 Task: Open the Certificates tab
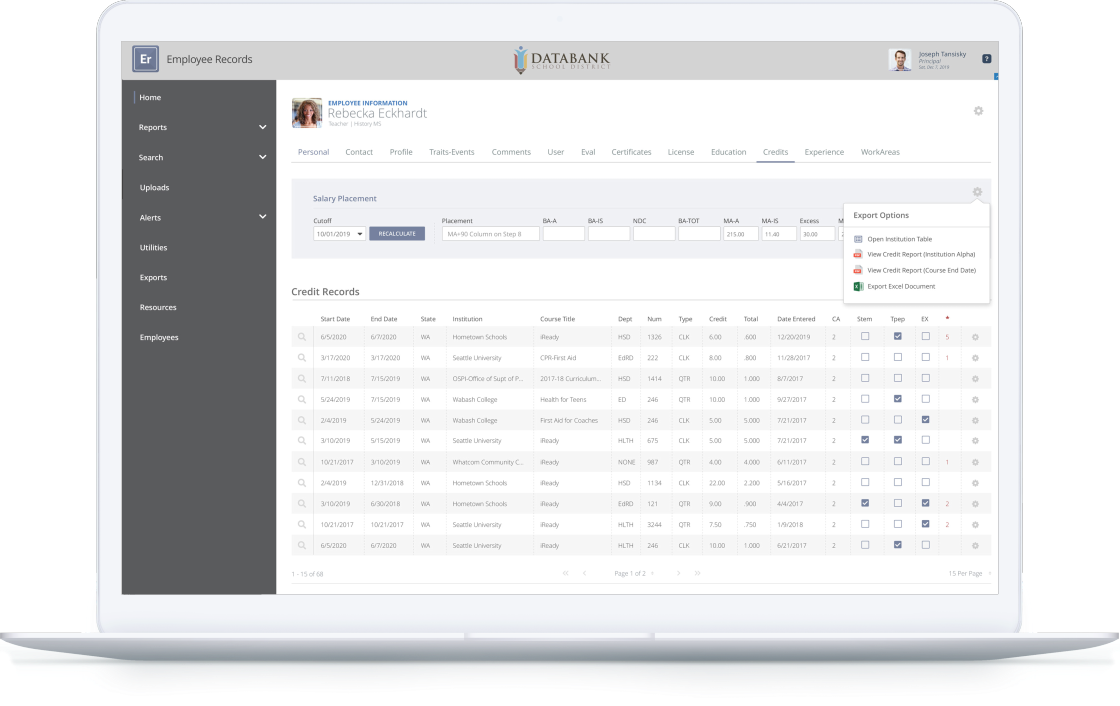pyautogui.click(x=631, y=152)
